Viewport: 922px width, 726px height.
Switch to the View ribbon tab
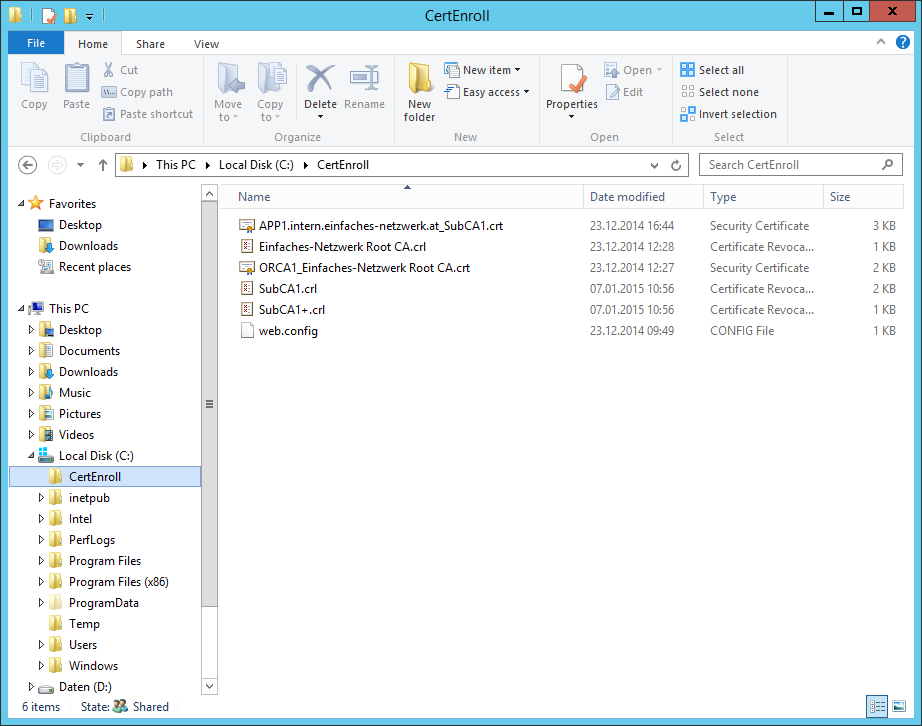point(206,44)
